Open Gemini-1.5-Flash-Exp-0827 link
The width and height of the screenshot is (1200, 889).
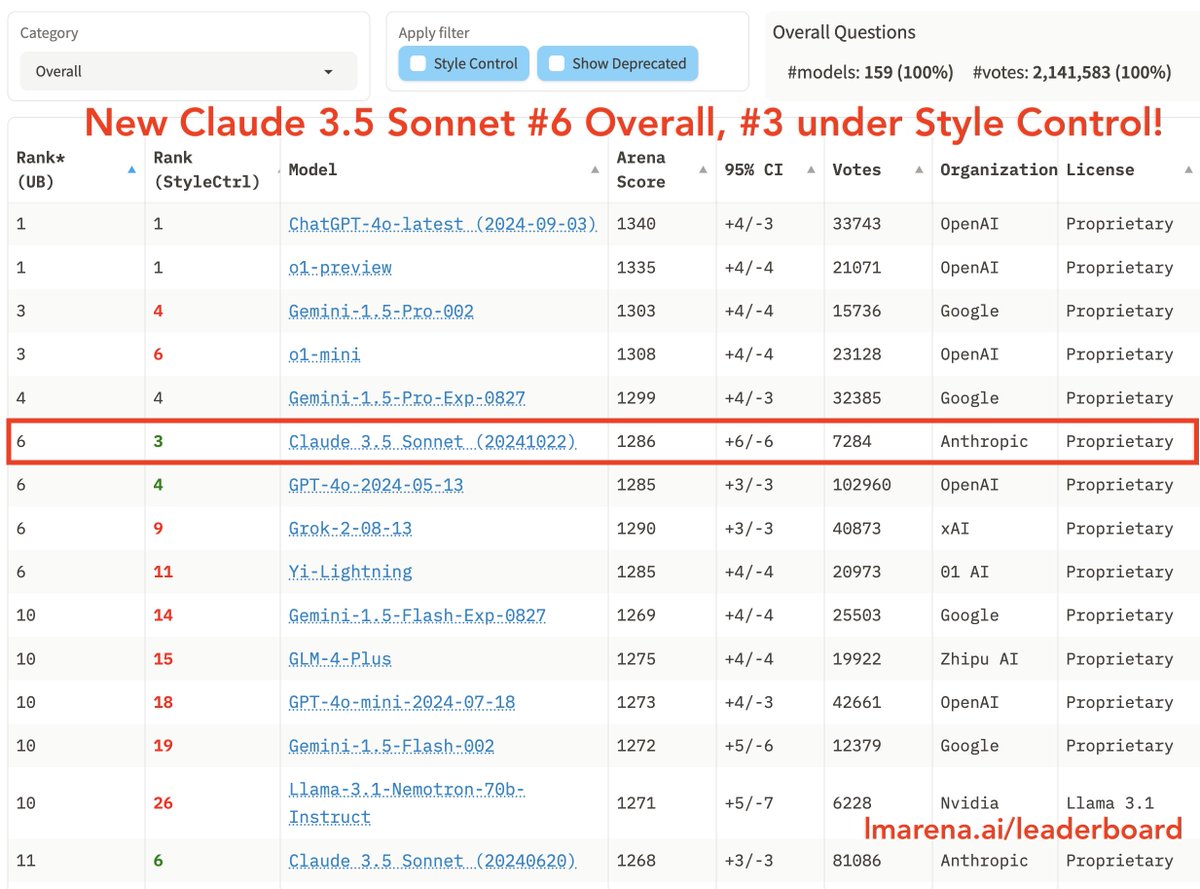pyautogui.click(x=417, y=616)
